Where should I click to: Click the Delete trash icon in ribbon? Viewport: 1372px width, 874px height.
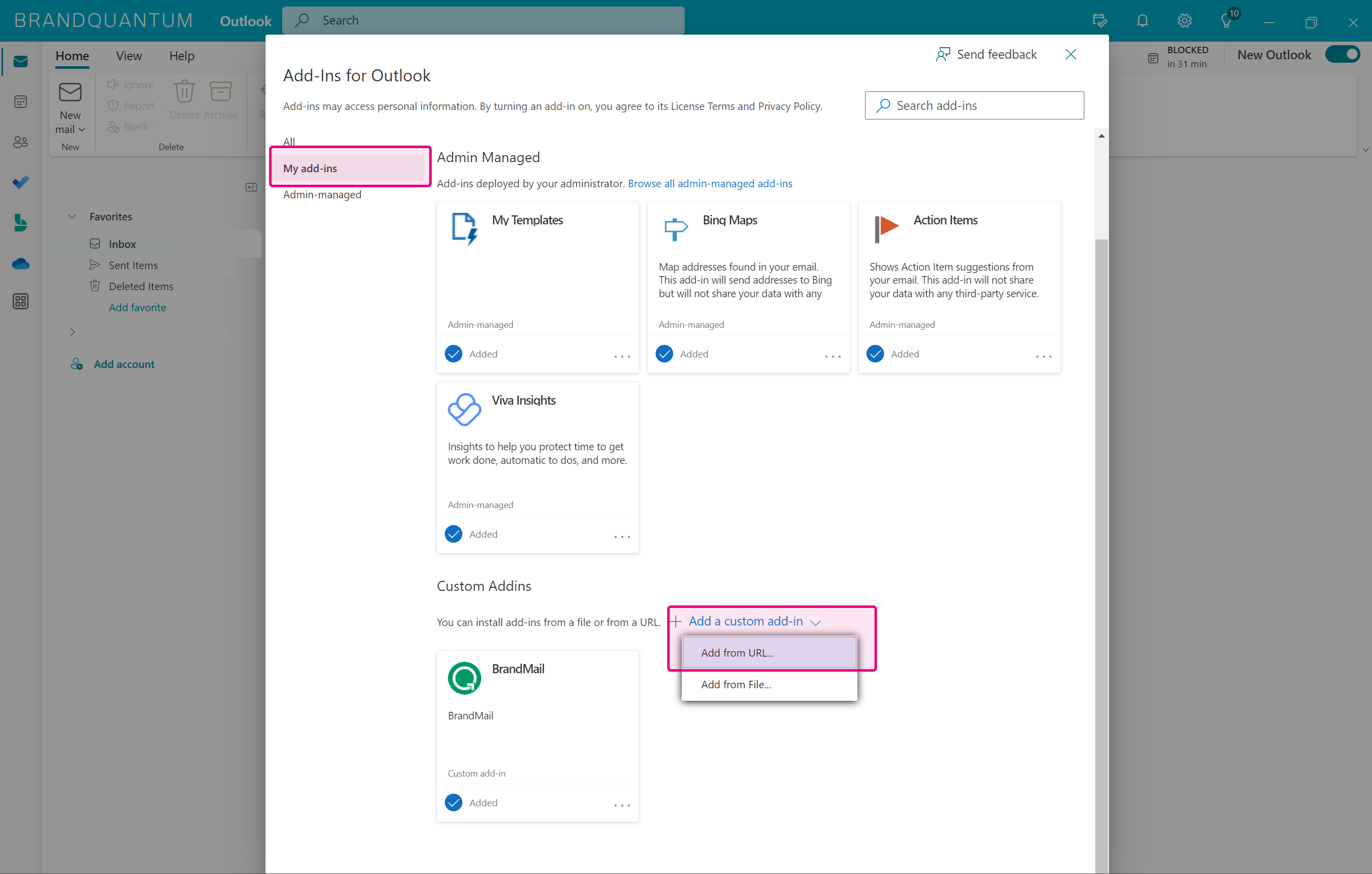point(184,91)
